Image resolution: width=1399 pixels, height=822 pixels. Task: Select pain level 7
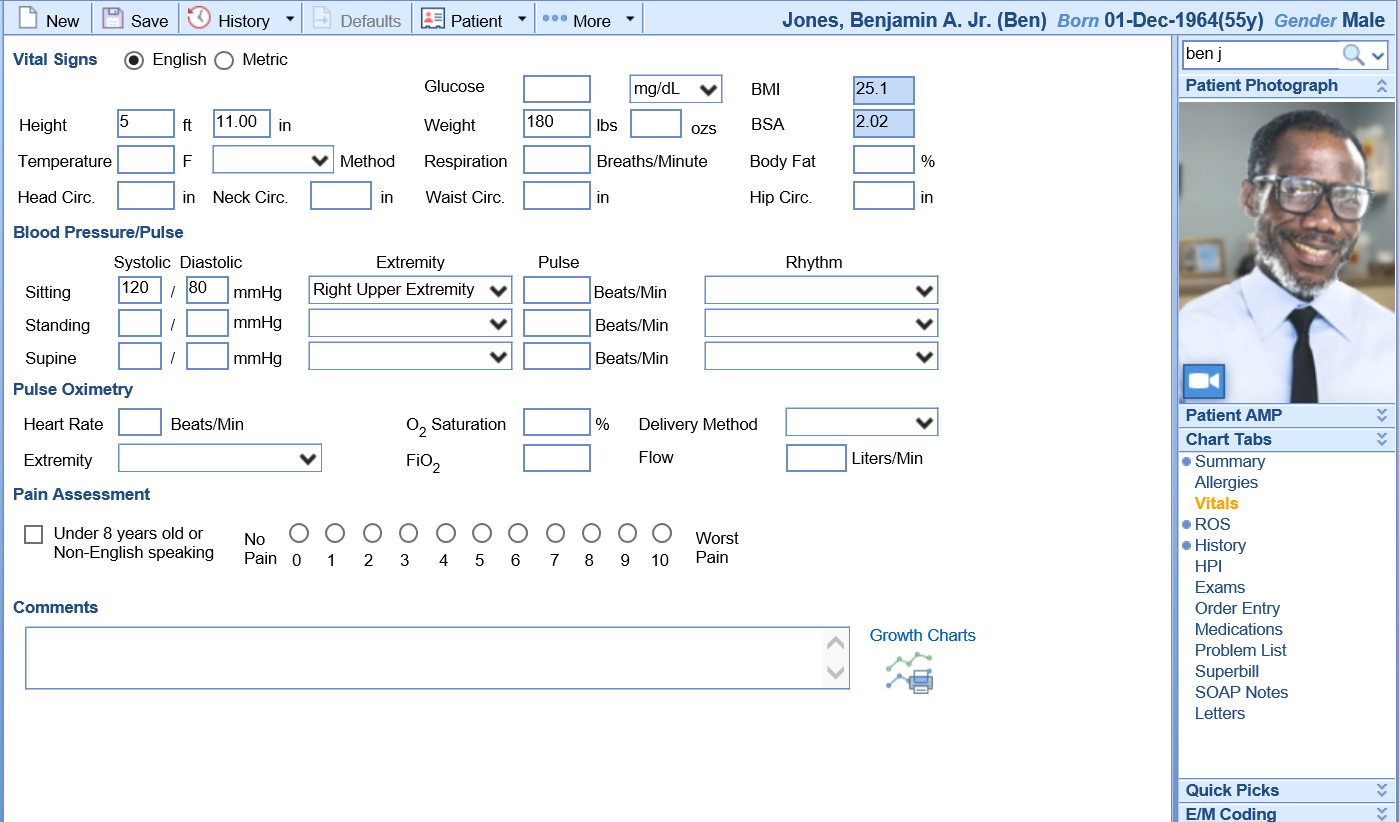pos(555,533)
